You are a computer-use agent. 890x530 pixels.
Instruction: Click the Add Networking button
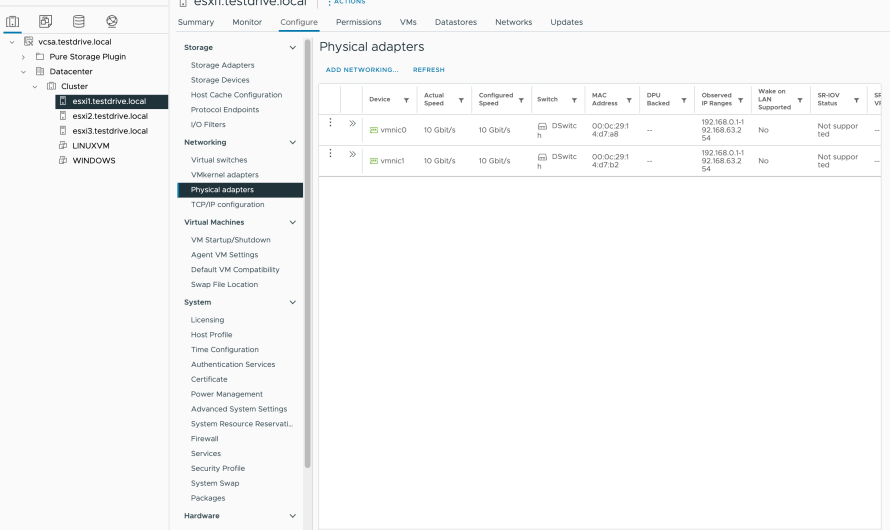point(362,70)
